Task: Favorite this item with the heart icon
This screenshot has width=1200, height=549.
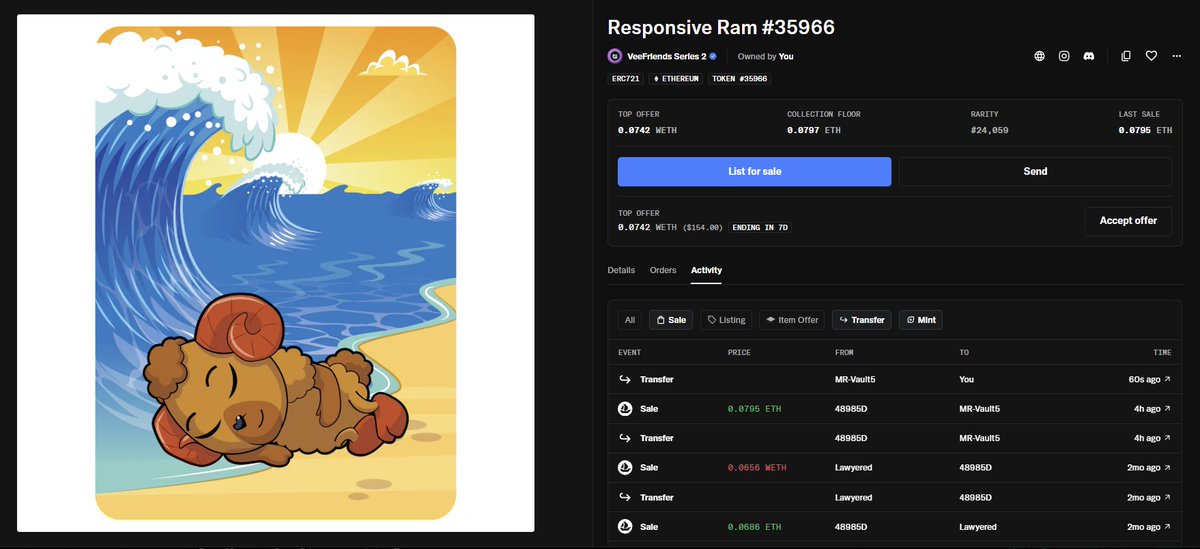Action: [x=1151, y=56]
